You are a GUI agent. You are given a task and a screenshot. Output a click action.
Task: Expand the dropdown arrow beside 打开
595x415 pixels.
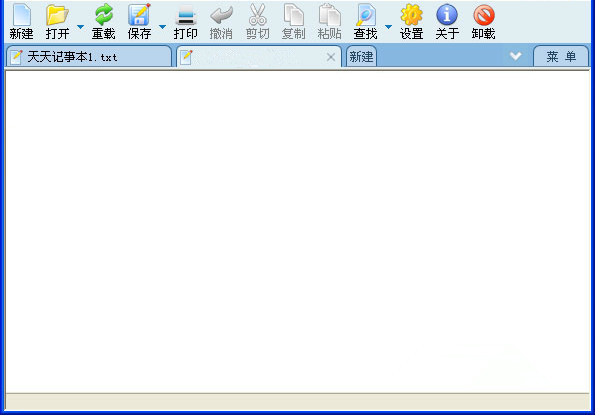click(x=80, y=27)
